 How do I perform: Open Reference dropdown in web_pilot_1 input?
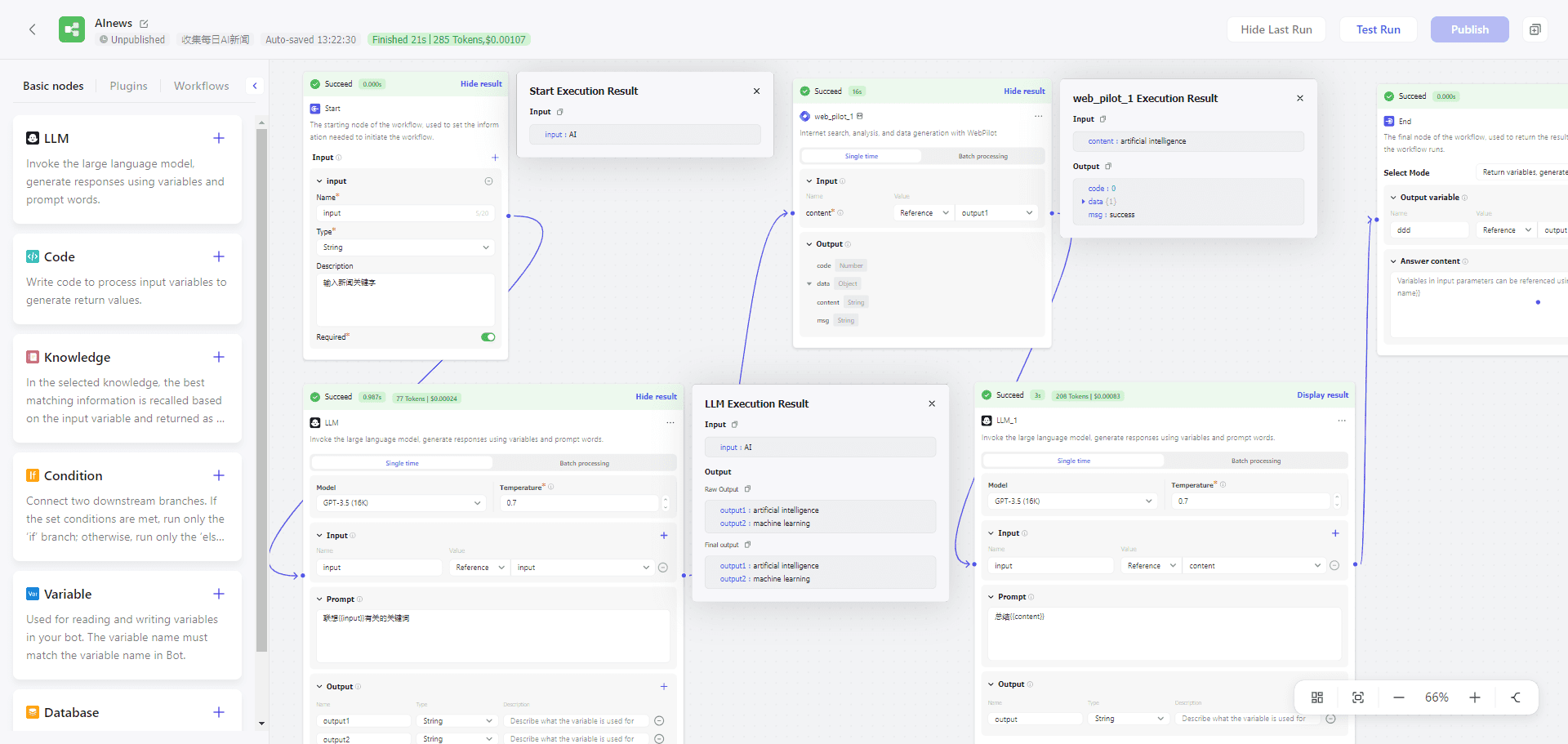pos(924,213)
